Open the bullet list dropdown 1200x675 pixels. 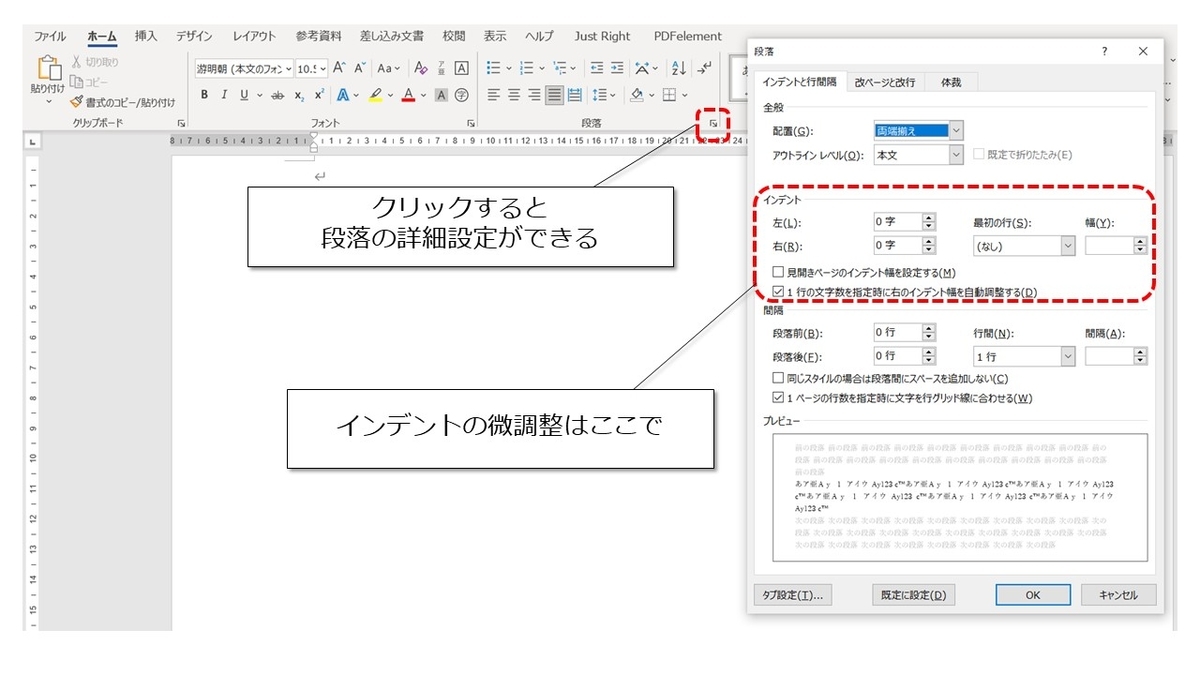pos(509,68)
